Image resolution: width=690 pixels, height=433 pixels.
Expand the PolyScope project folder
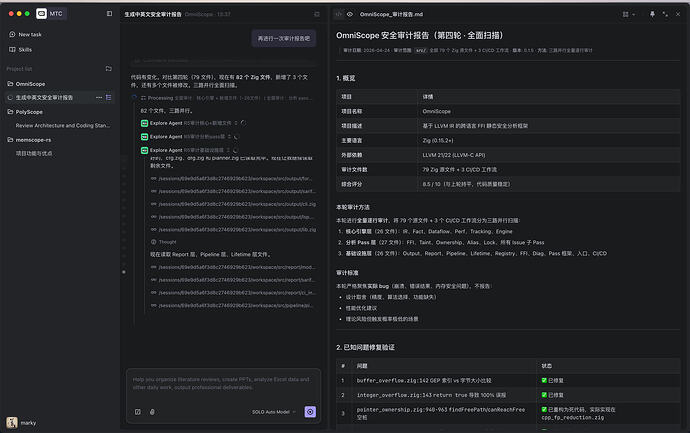click(26, 112)
